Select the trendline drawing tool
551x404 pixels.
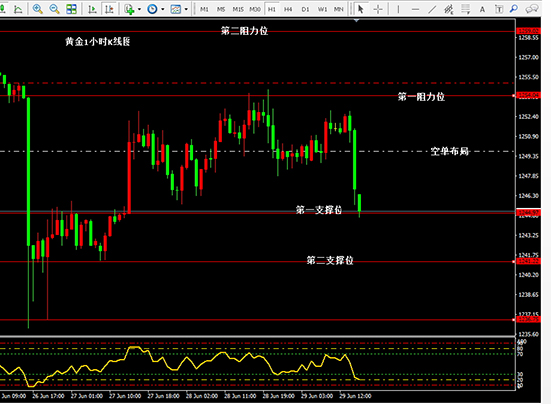(x=432, y=9)
